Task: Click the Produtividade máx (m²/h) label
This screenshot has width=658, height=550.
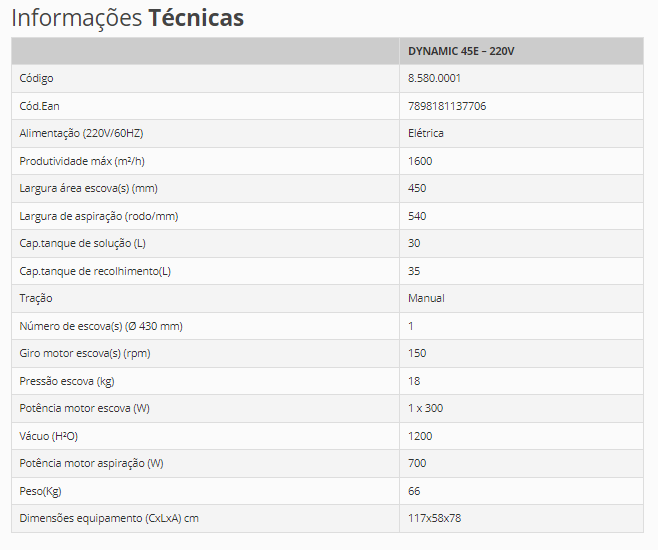Action: (x=82, y=161)
